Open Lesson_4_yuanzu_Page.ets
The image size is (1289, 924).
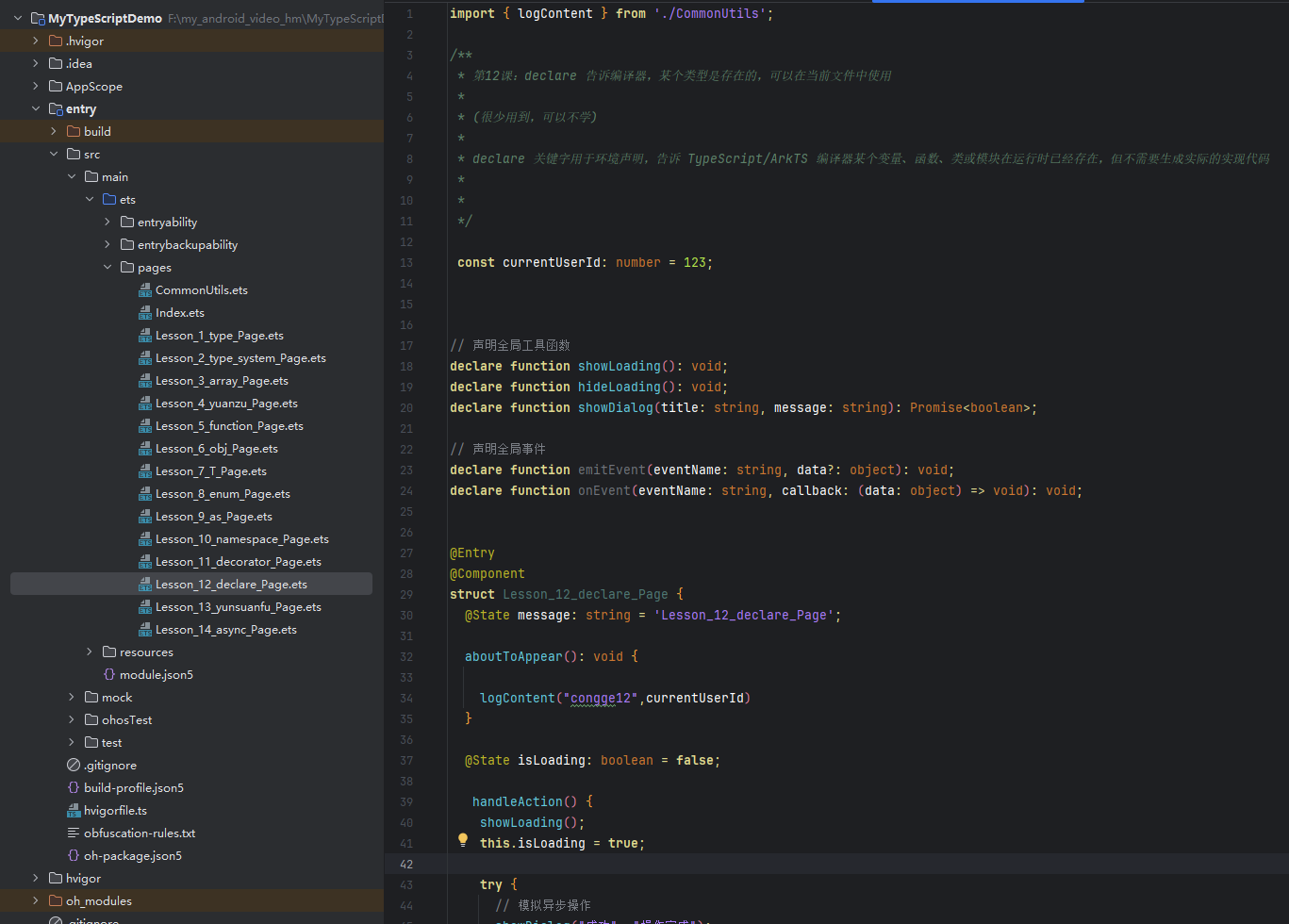click(x=226, y=404)
